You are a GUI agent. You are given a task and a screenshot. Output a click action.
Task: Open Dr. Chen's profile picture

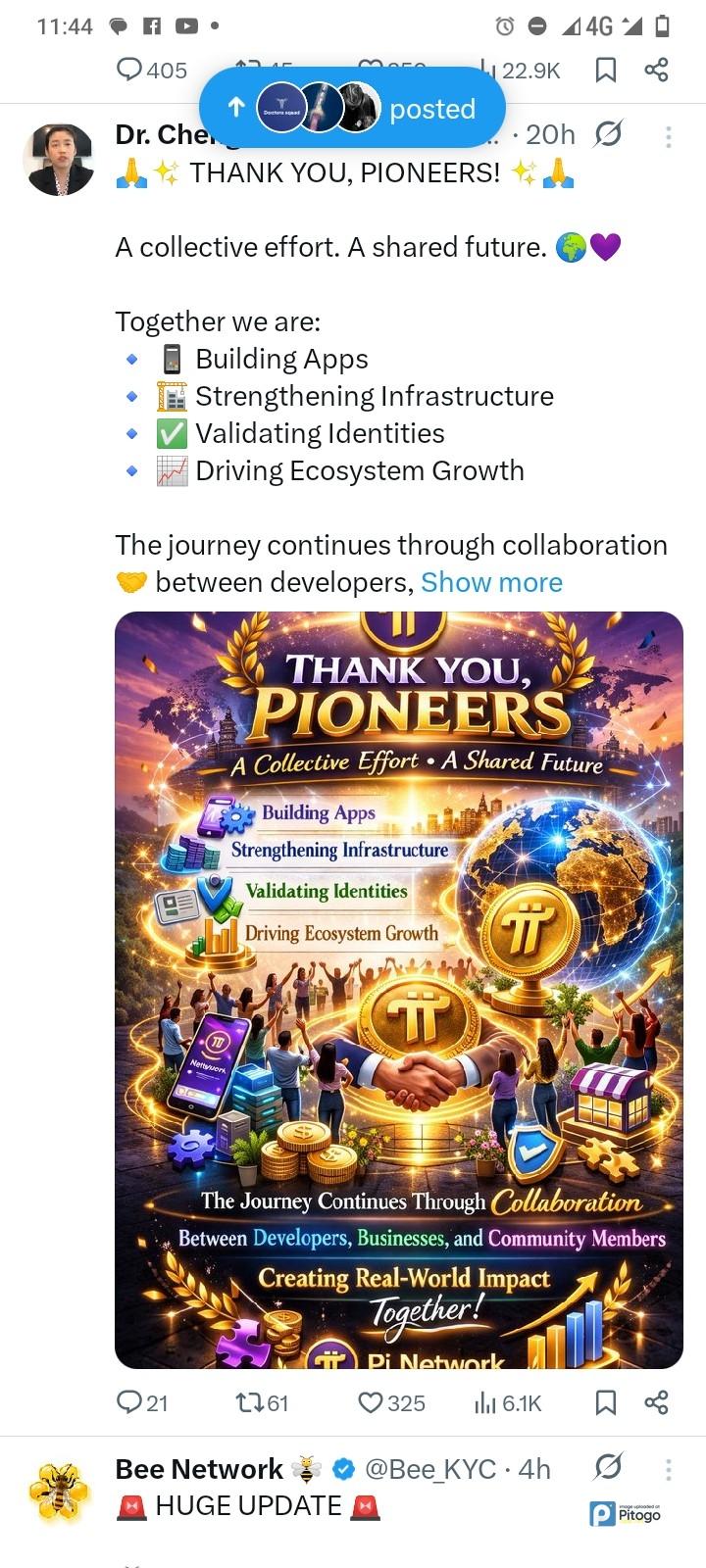click(x=60, y=160)
